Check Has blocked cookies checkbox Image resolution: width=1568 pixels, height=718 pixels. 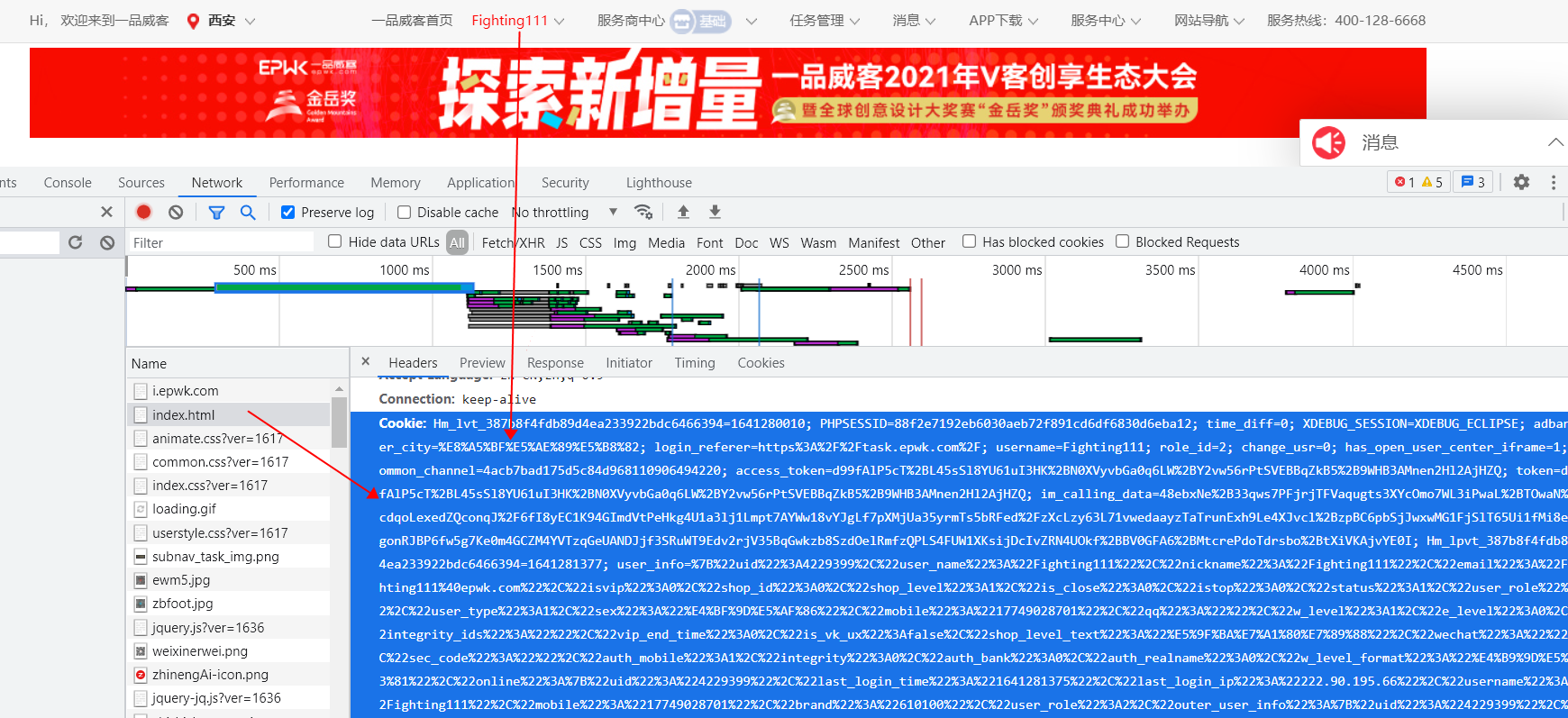(969, 241)
